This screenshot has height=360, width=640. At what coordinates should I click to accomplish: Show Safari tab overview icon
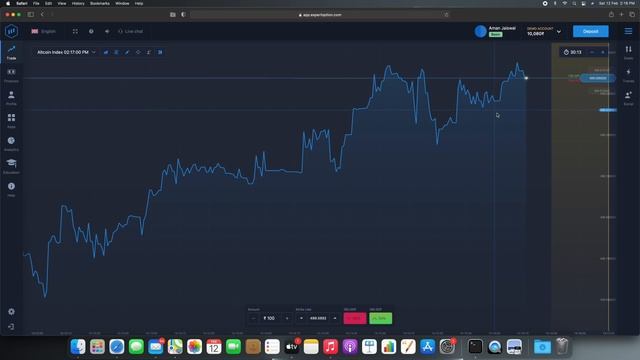[x=632, y=14]
